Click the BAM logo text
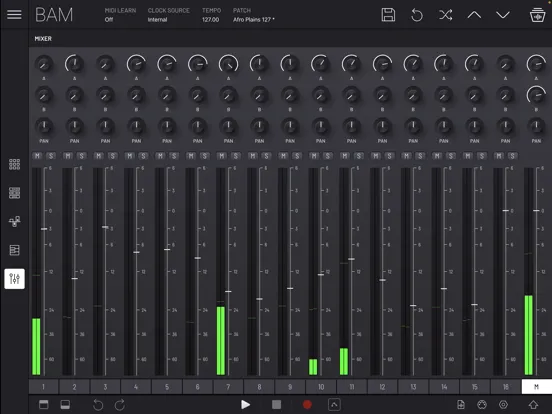The height and width of the screenshot is (414, 552). click(x=54, y=15)
